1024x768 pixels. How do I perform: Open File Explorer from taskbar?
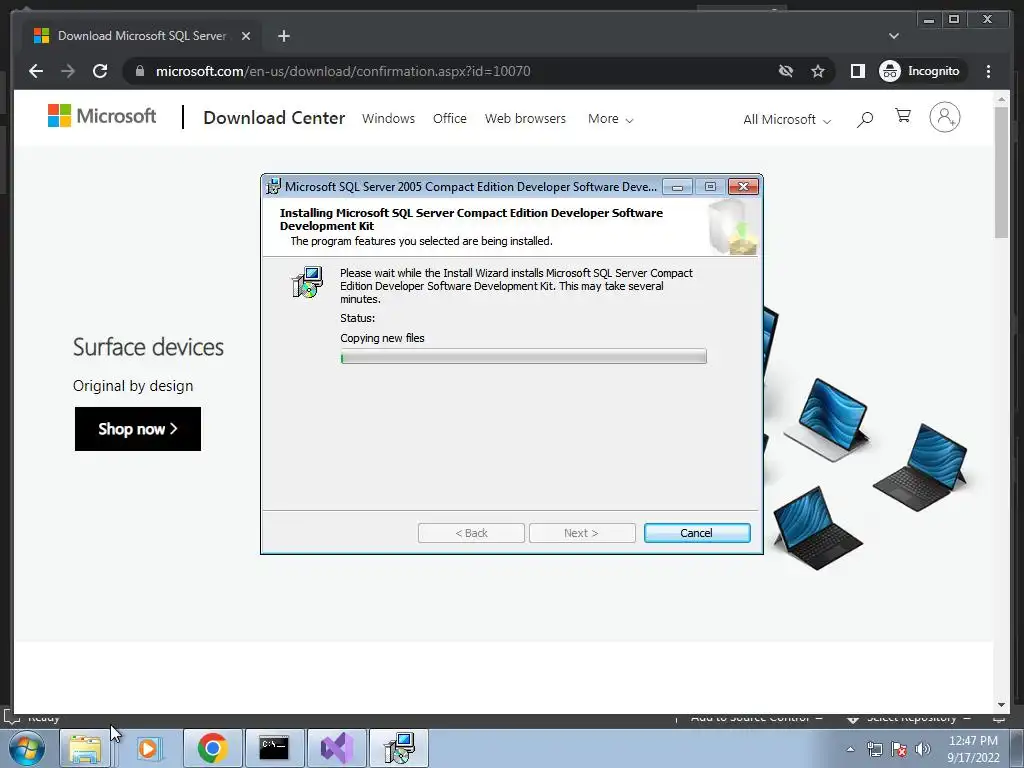[85, 748]
